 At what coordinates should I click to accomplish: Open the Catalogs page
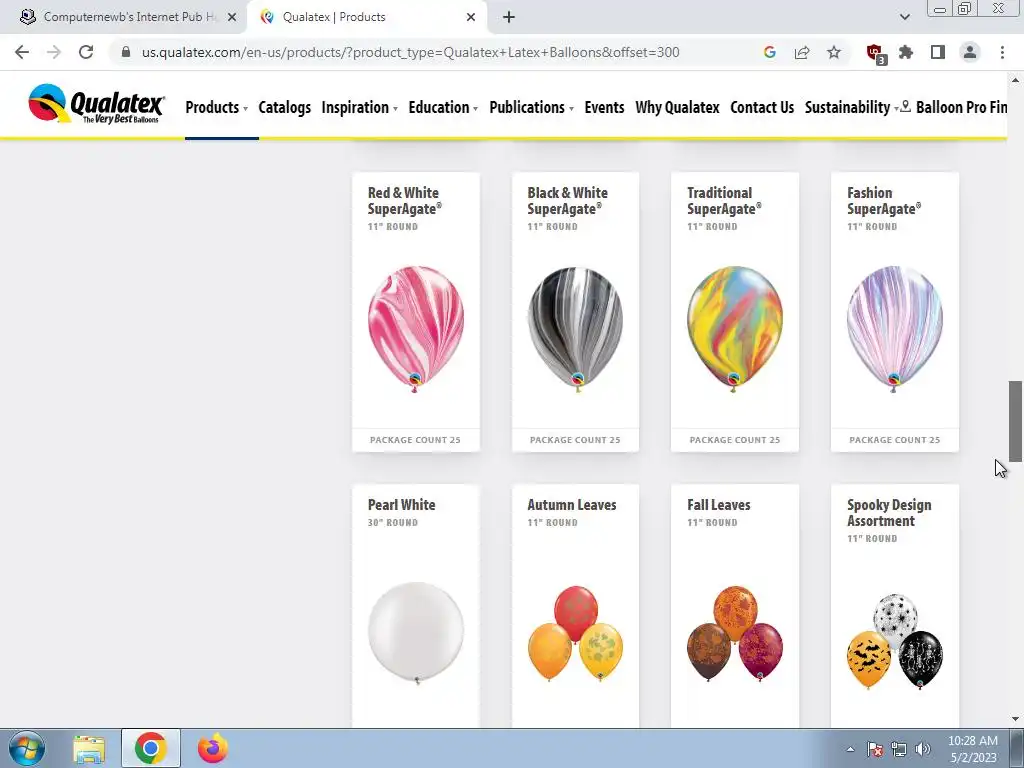(x=285, y=107)
